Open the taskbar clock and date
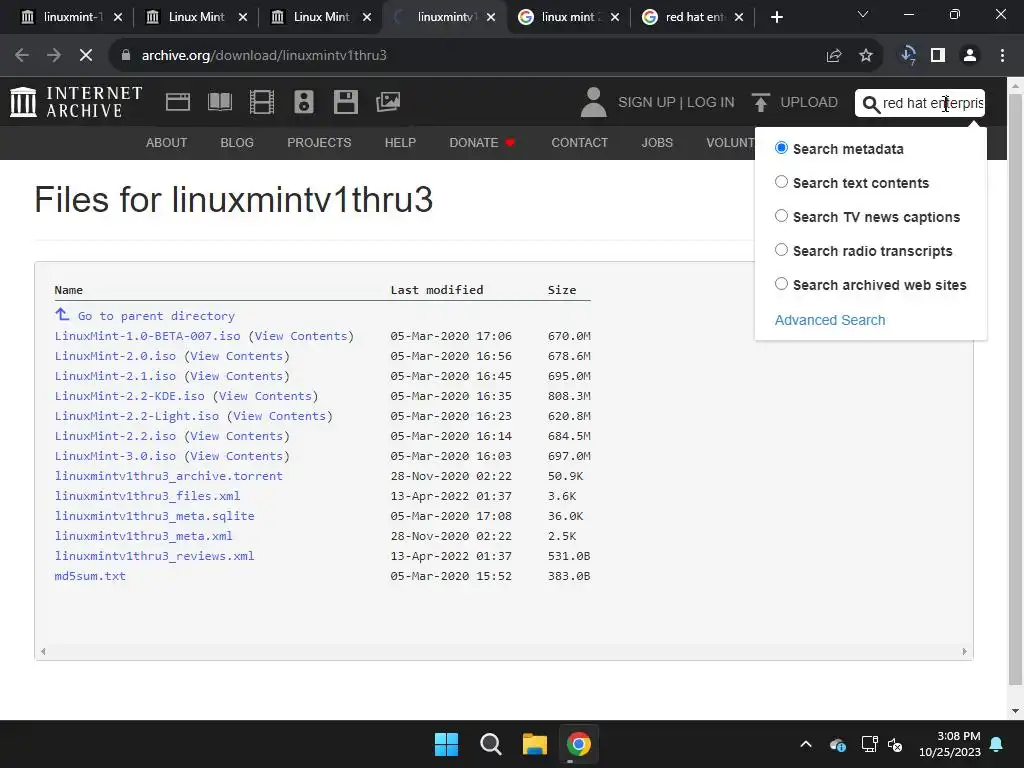This screenshot has width=1024, height=768. click(950, 744)
